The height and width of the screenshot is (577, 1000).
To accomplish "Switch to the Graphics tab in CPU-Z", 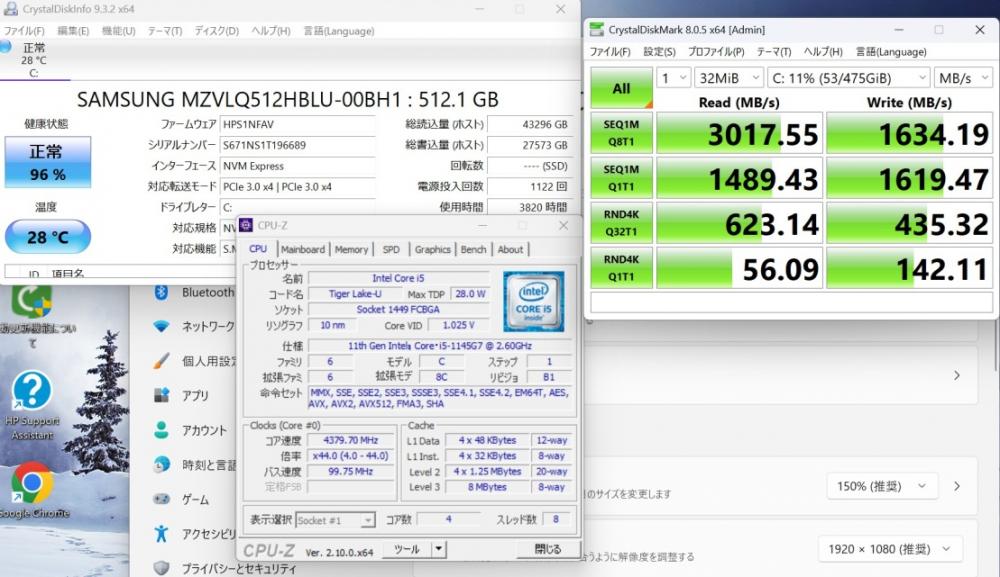I will click(x=432, y=249).
